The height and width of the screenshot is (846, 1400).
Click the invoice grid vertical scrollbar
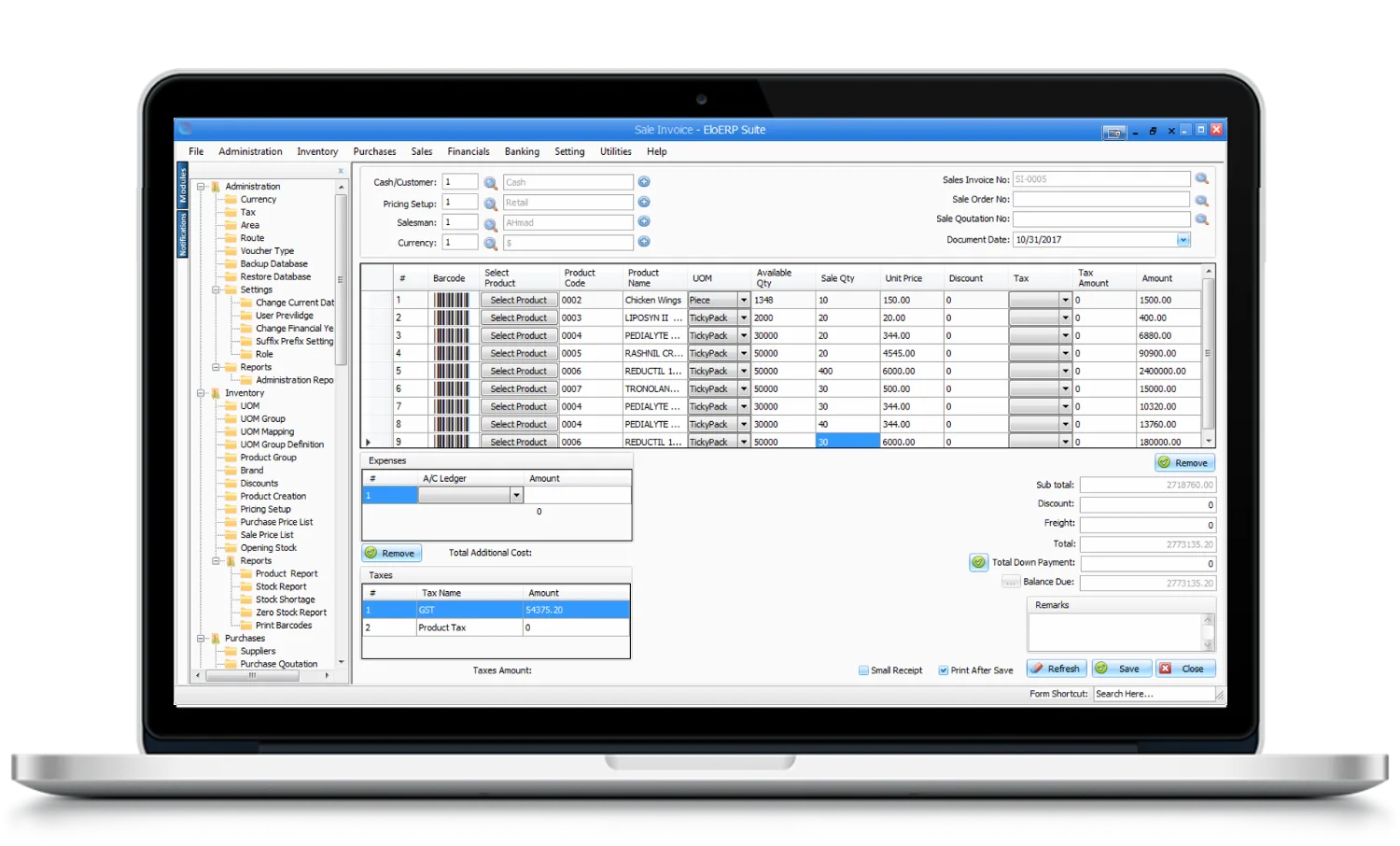point(1209,355)
